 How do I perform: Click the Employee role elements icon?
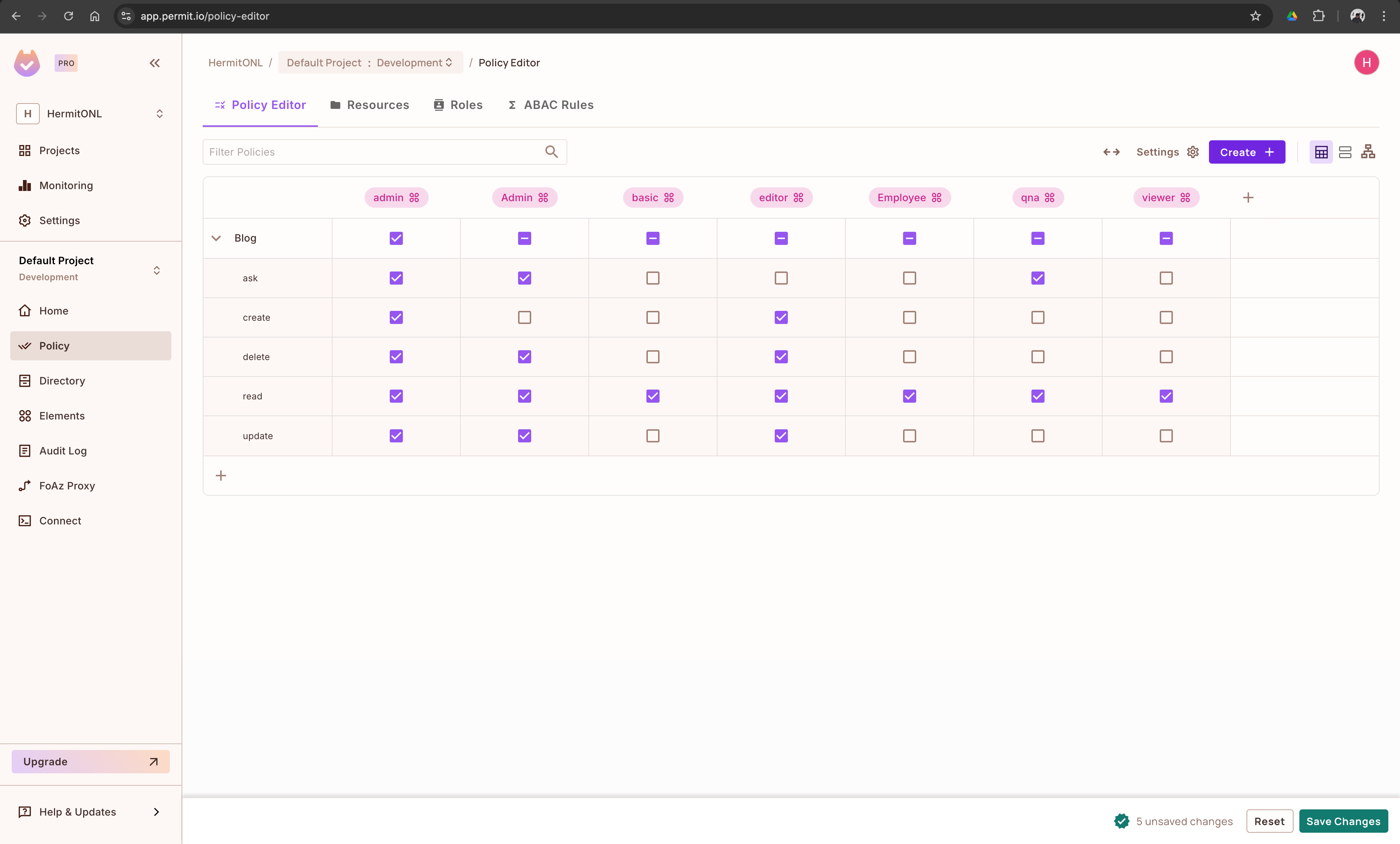click(936, 198)
